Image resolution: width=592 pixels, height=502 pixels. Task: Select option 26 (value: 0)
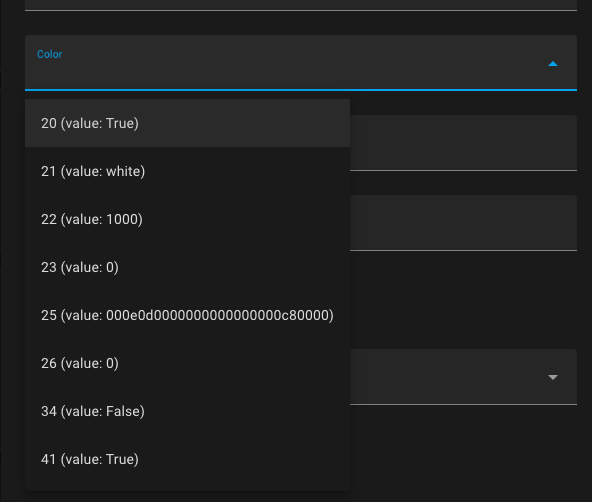(187, 363)
